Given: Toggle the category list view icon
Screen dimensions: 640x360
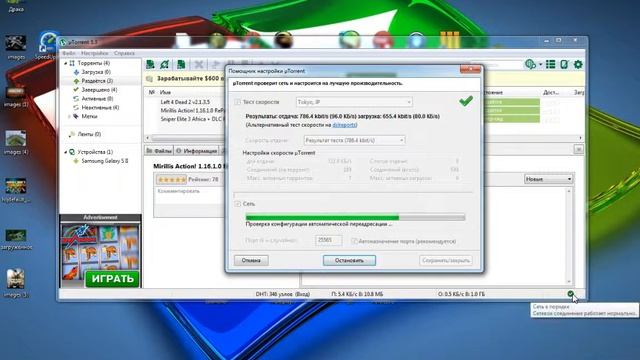Looking at the screenshot, I should pos(551,64).
